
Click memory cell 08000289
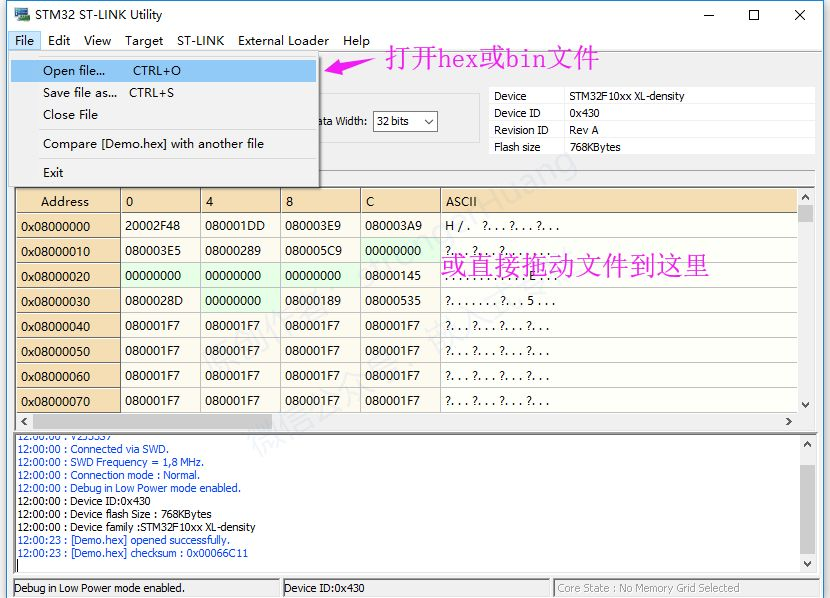tap(241, 251)
